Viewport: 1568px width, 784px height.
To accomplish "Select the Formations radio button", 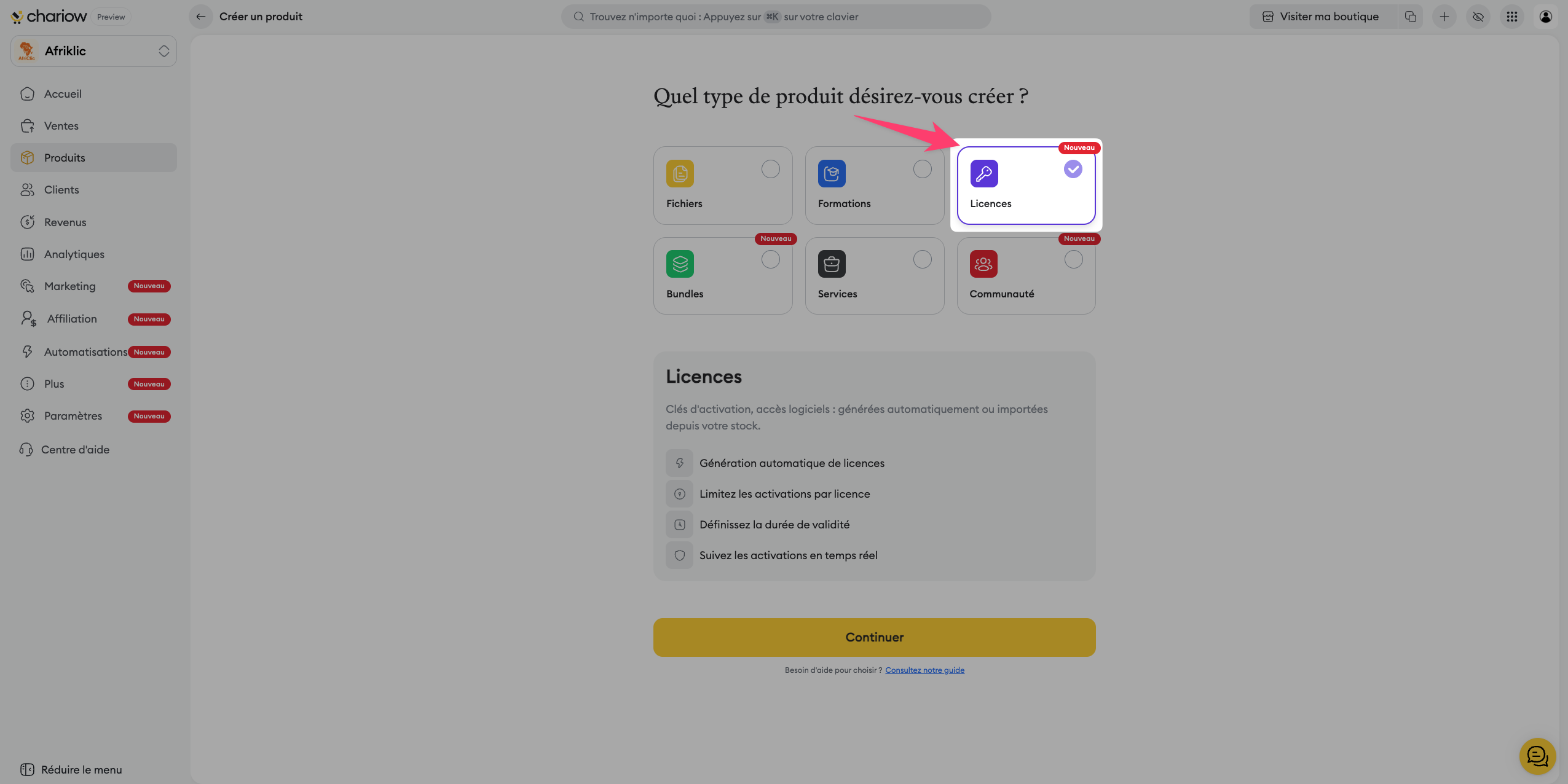I will coord(922,169).
